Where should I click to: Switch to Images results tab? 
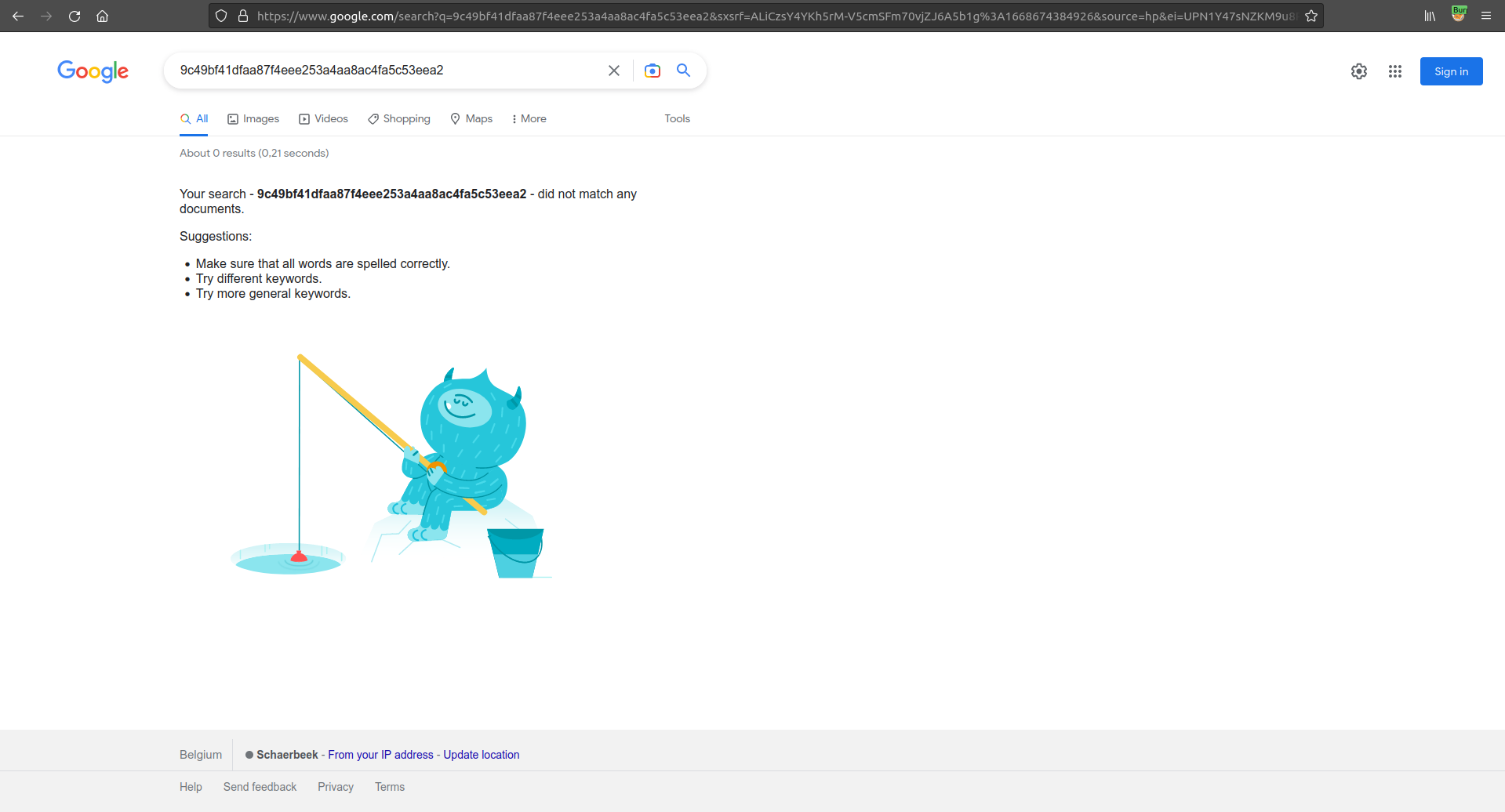pos(253,119)
